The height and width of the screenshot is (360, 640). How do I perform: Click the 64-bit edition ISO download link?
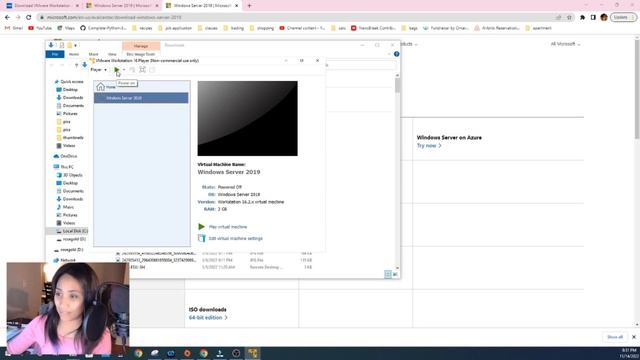(x=208, y=318)
